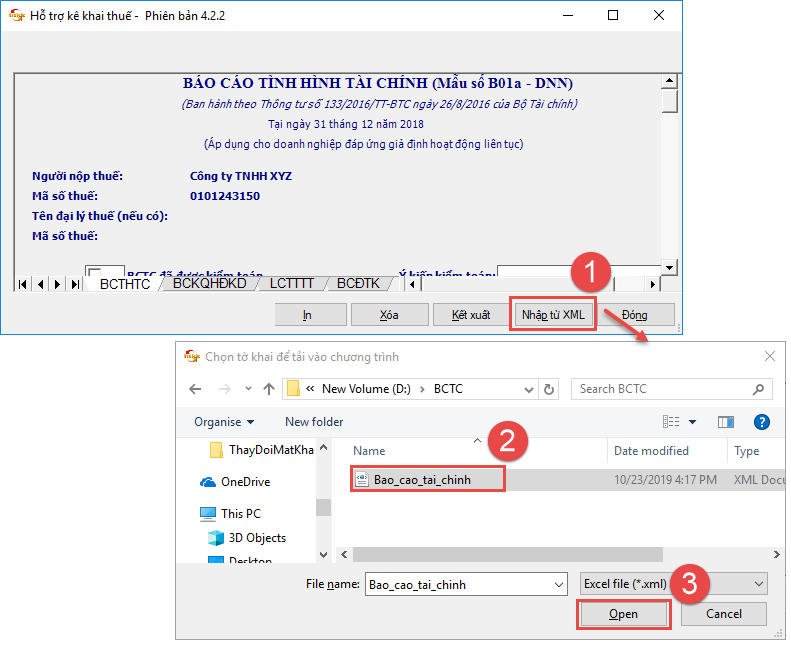Open the Organise menu
Screen dimensions: 791x646
224,422
